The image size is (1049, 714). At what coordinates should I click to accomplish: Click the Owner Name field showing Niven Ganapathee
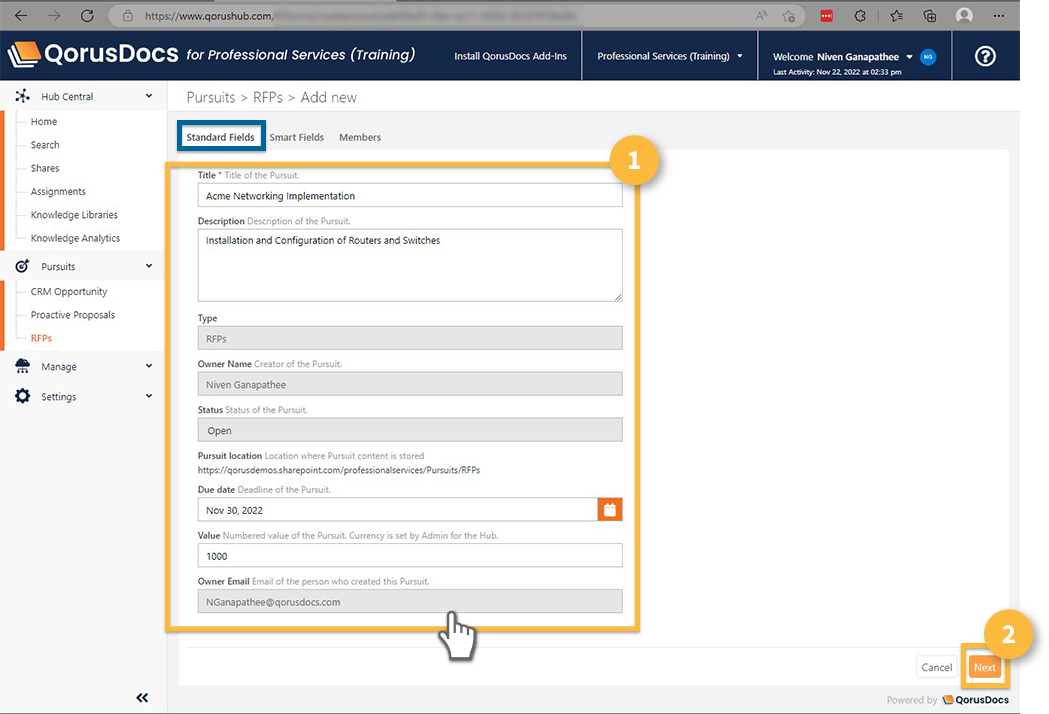coord(410,384)
